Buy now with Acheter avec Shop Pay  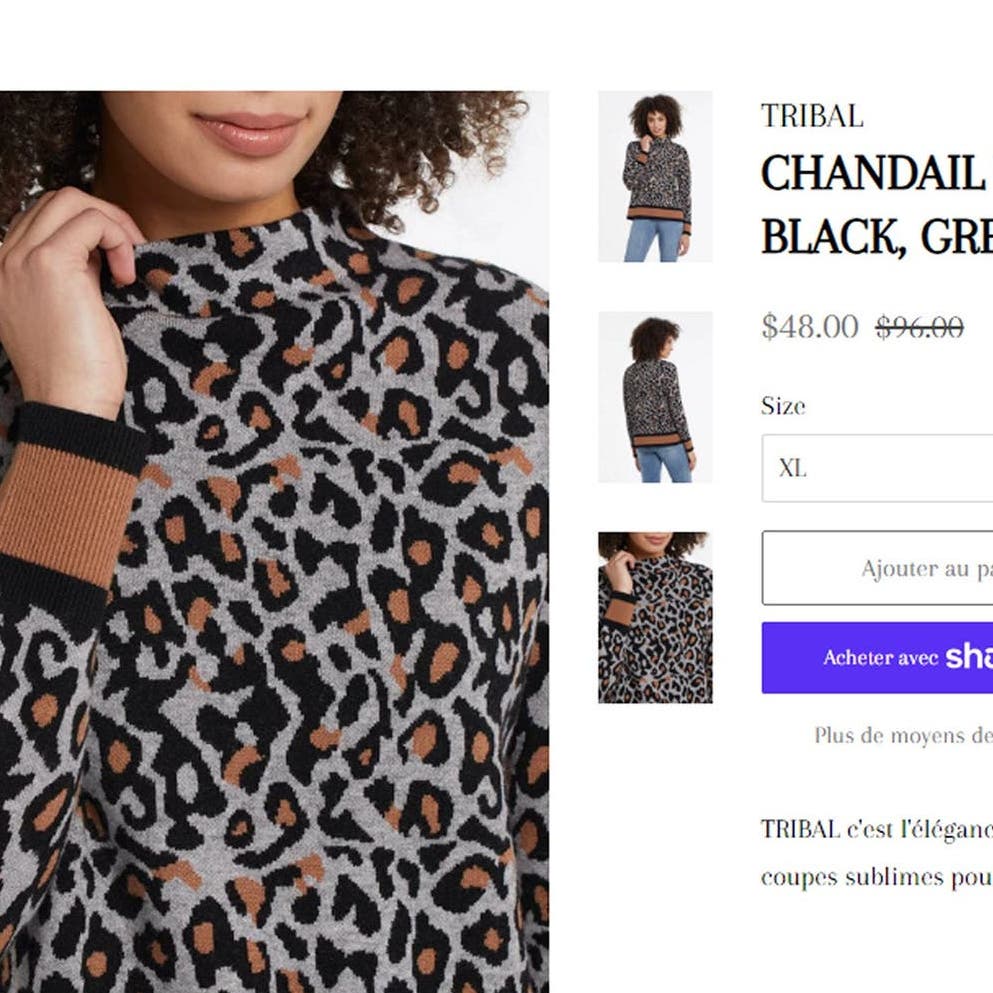click(877, 657)
